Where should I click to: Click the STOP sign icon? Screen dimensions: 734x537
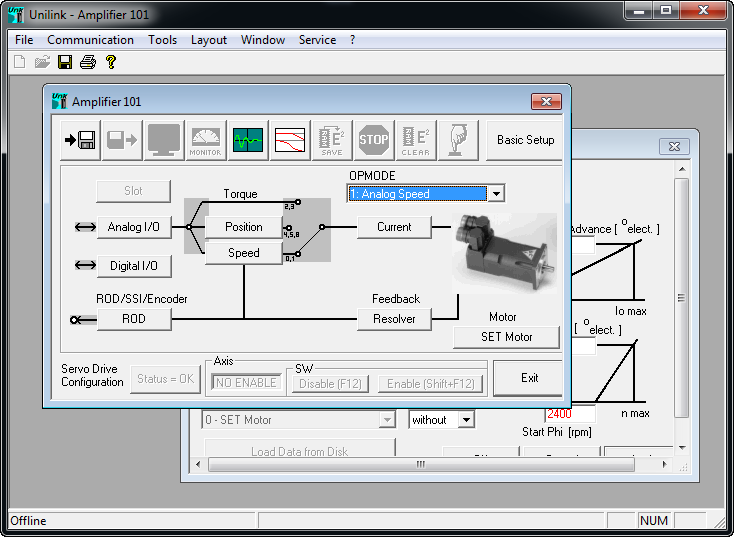(374, 140)
